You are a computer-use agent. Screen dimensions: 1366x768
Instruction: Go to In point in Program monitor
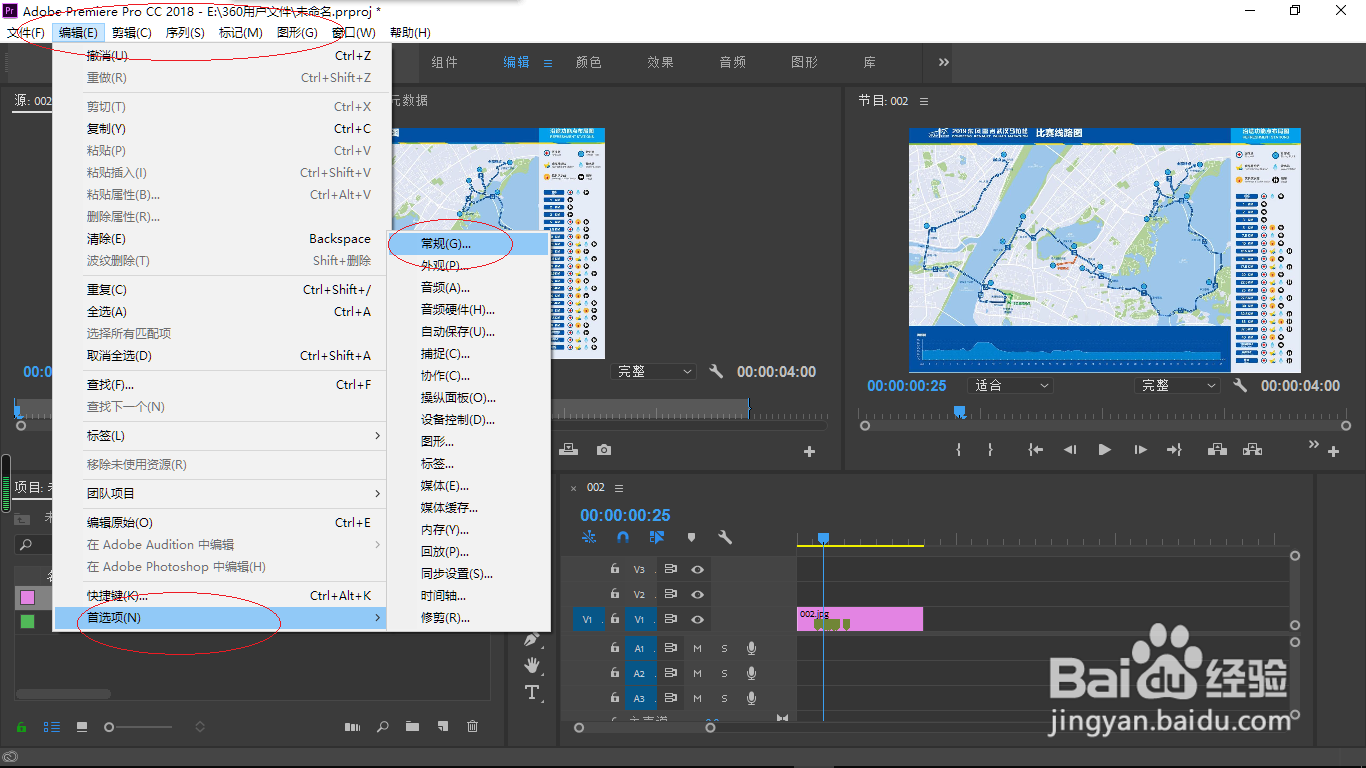click(x=1036, y=450)
